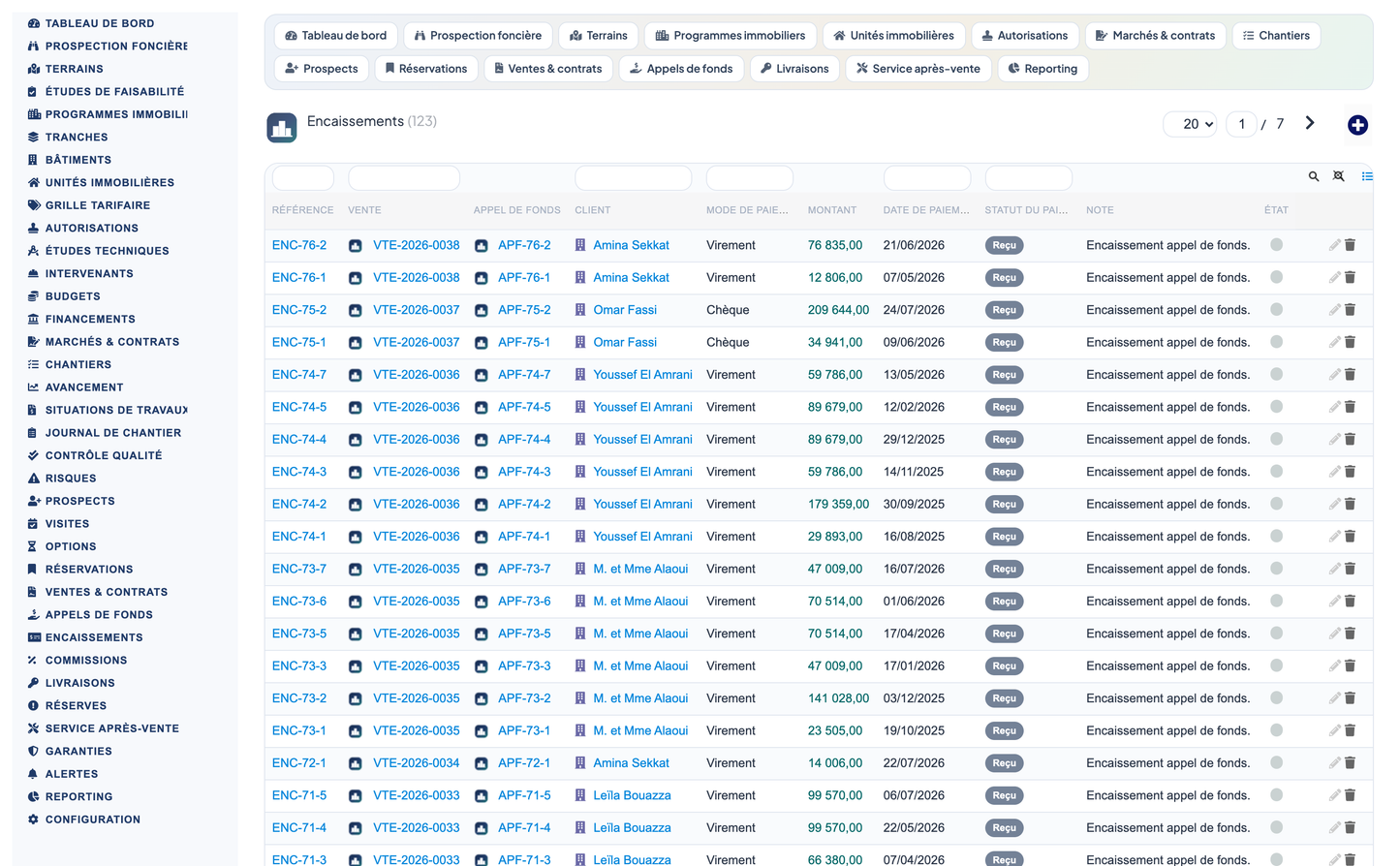Screen dimensions: 1400x866
Task: Open appel de fonds link APF-74-7
Action: pyautogui.click(x=524, y=375)
